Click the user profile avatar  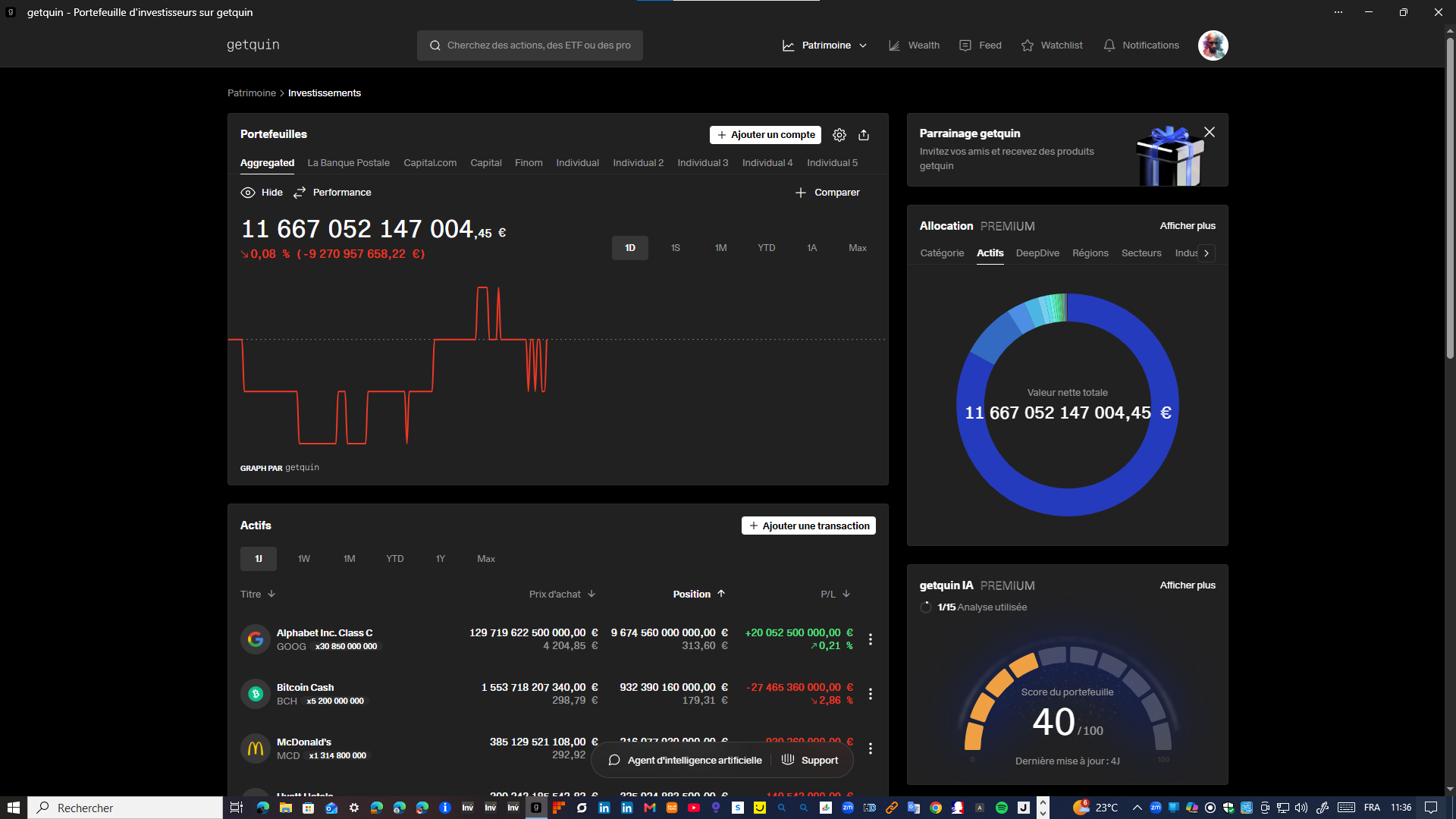[x=1213, y=45]
